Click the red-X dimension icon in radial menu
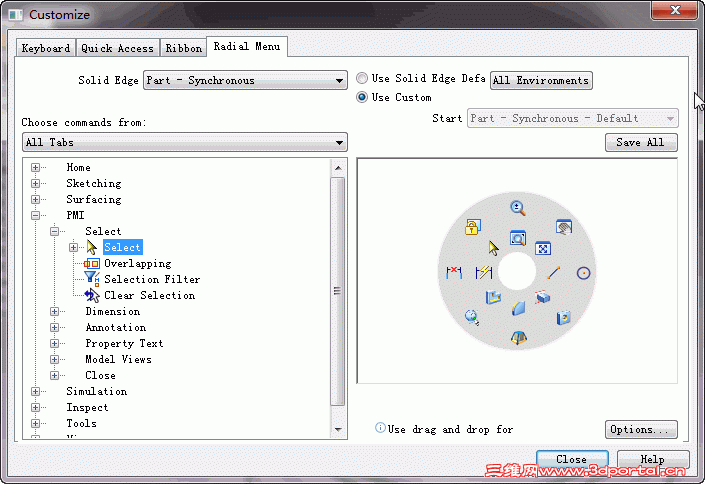The height and width of the screenshot is (484, 705). pyautogui.click(x=454, y=272)
